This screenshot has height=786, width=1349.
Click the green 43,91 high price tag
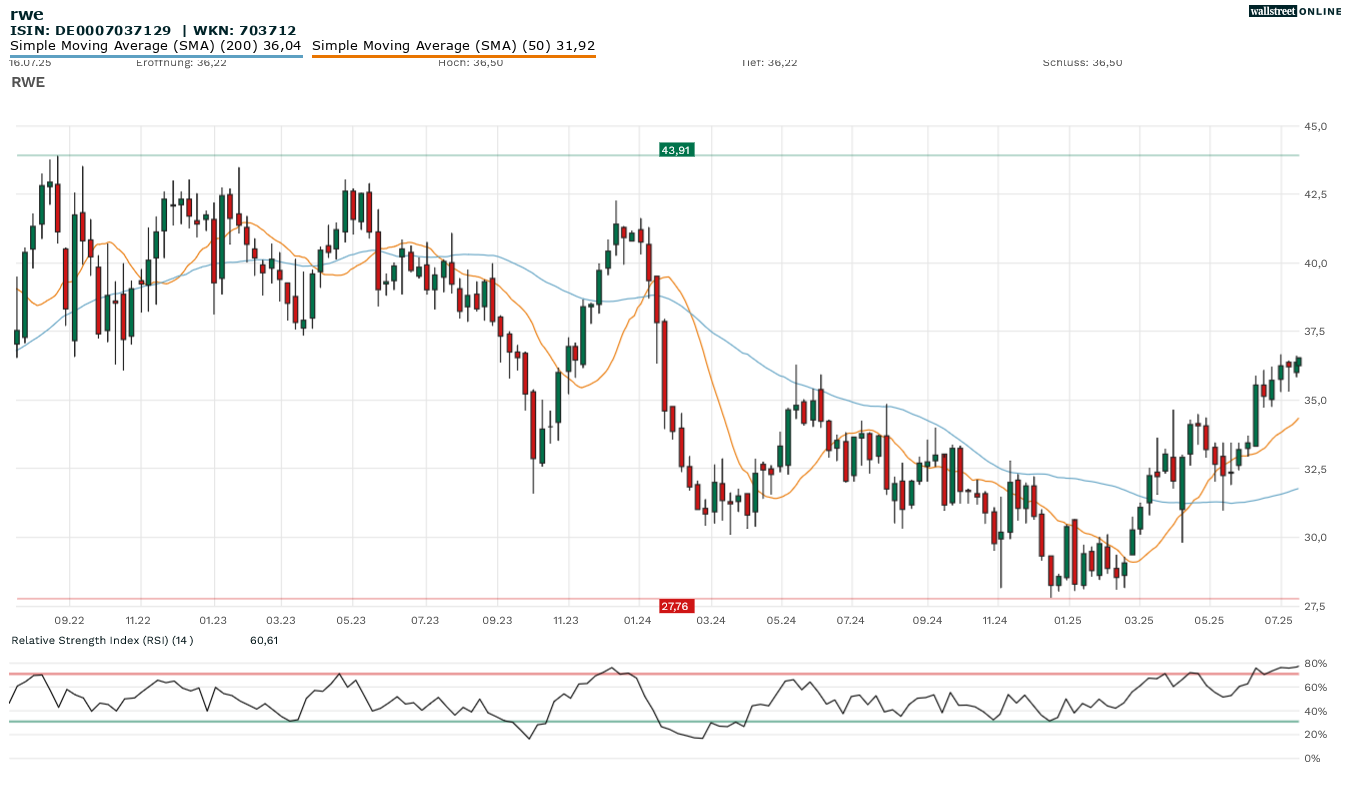pyautogui.click(x=676, y=150)
